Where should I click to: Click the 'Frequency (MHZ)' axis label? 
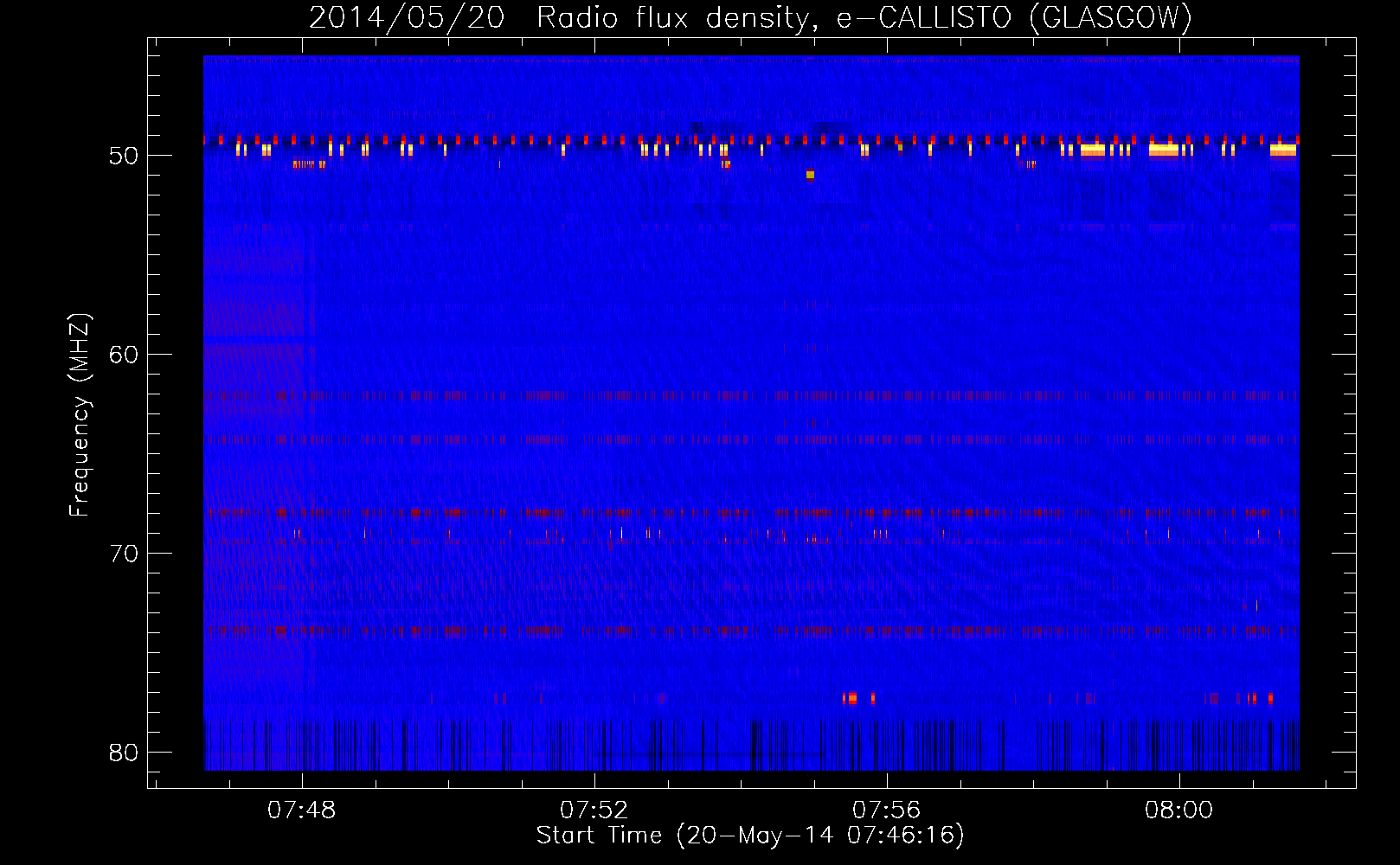79,415
